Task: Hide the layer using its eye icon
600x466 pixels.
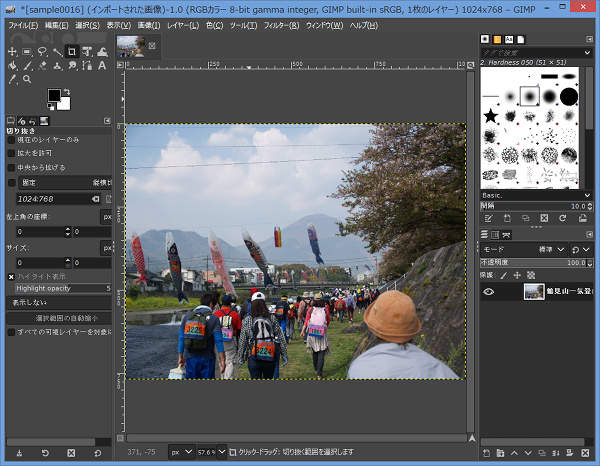Action: (489, 292)
